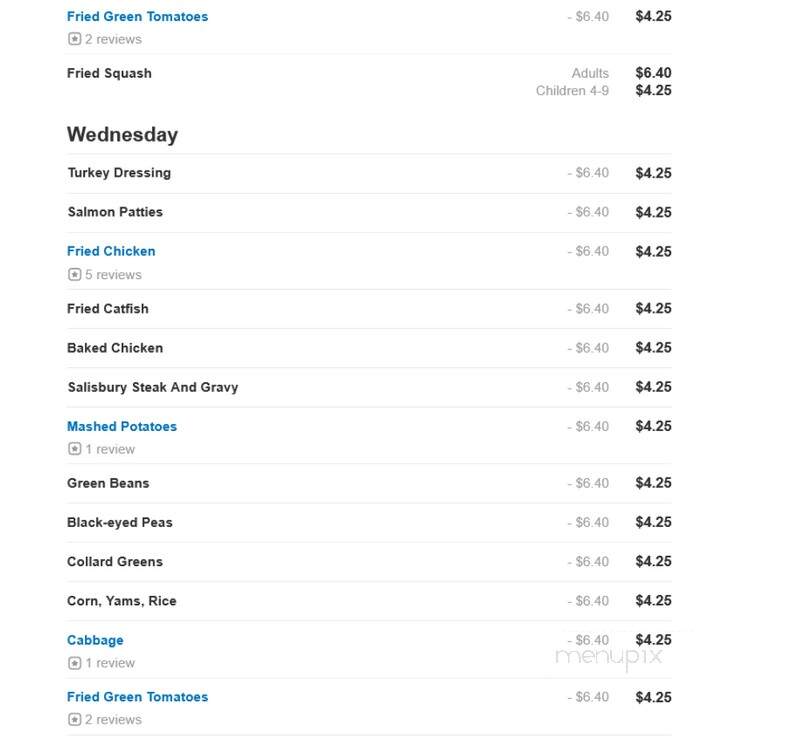Open the top Fried Green Tomatoes link

pos(137,17)
